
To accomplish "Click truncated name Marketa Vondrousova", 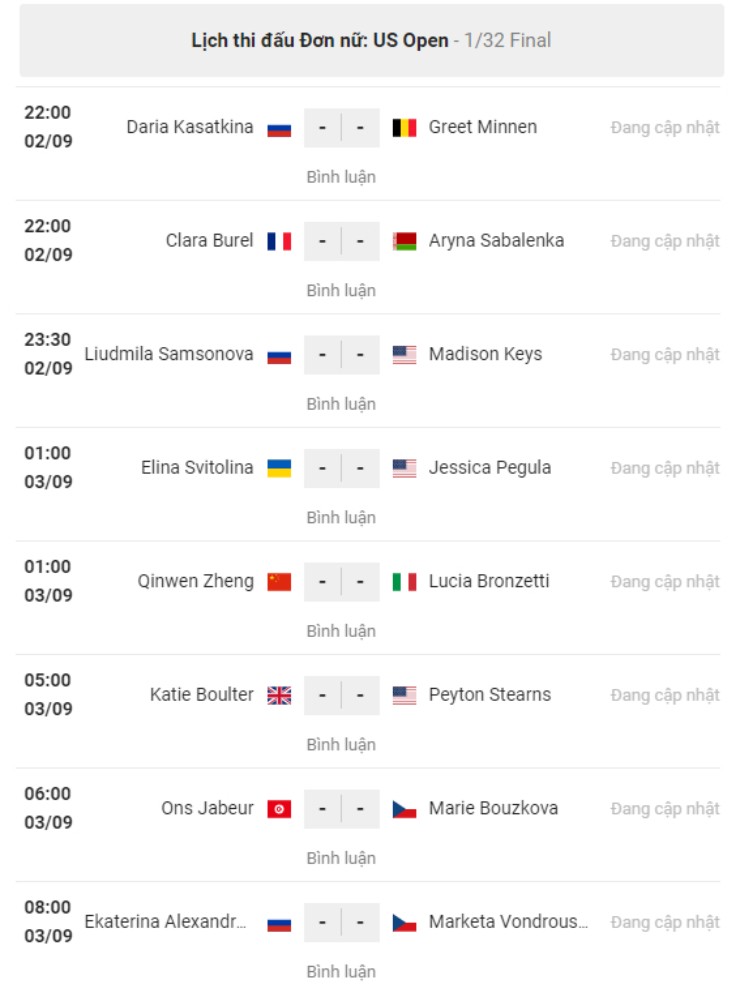I will (x=508, y=922).
